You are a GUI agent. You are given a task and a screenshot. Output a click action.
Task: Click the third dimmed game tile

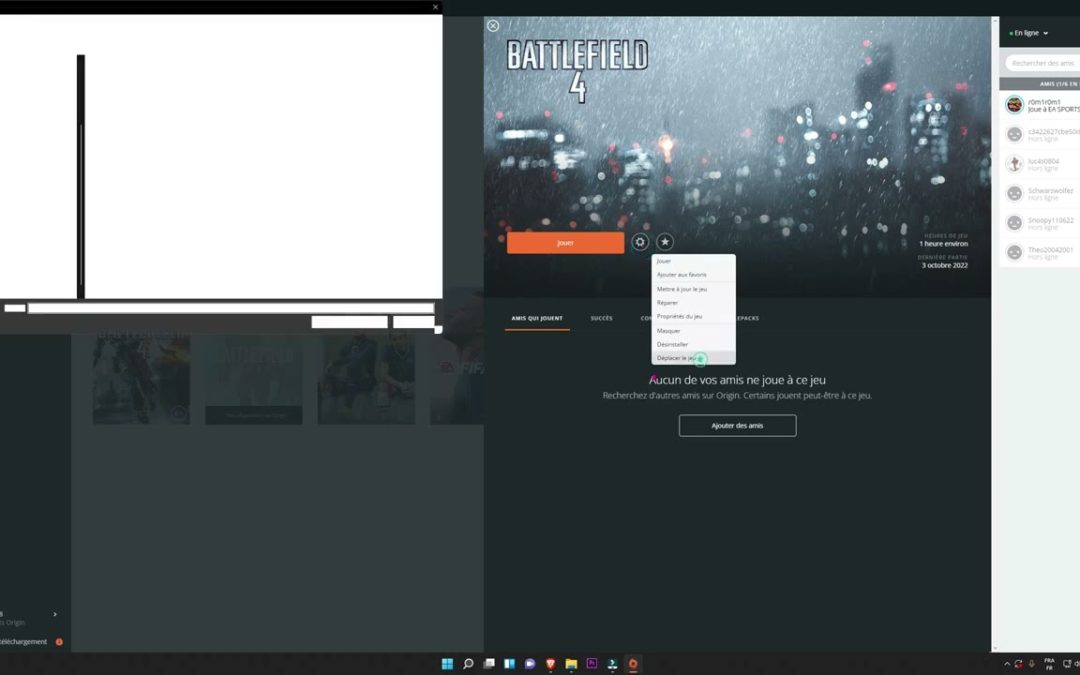[366, 377]
